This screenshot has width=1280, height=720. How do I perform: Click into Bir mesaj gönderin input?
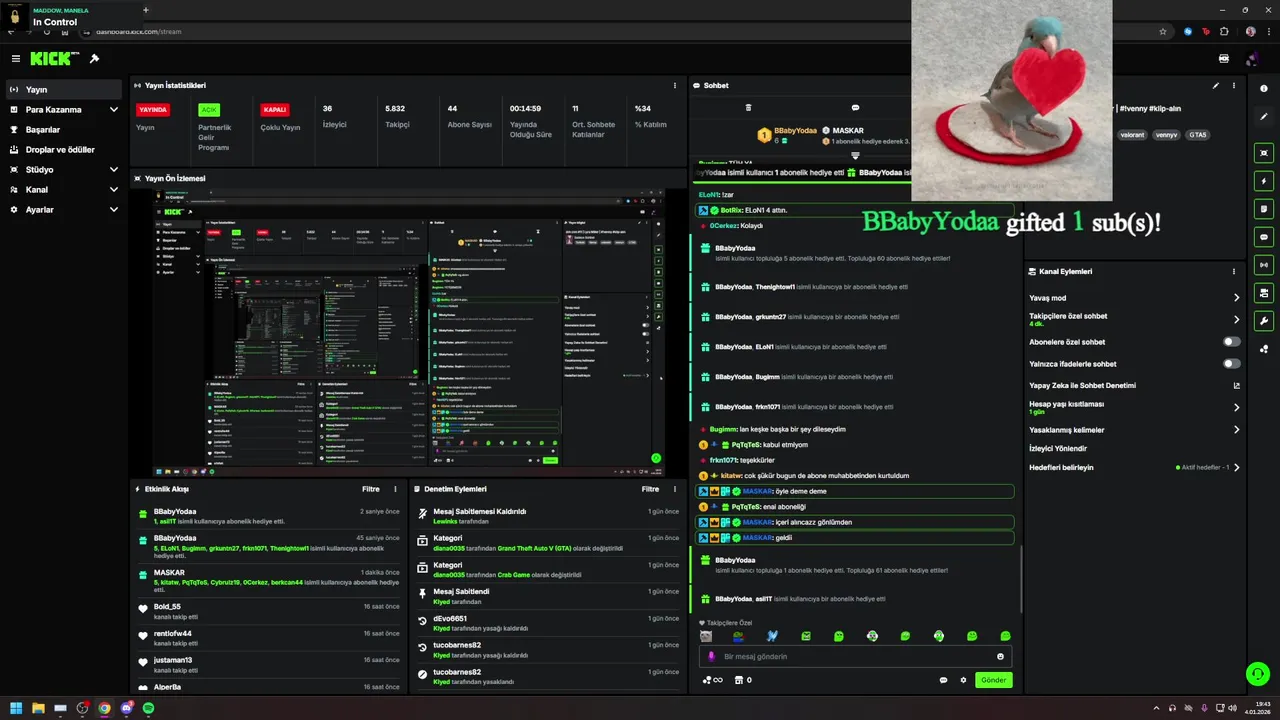[855, 657]
